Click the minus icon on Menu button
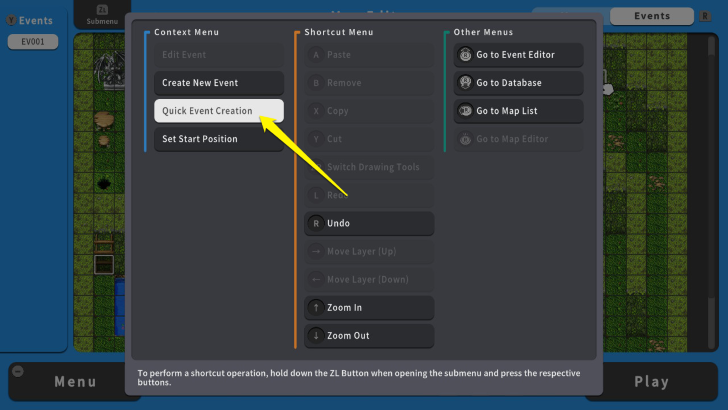Screen dimensions: 728x410 (18, 371)
